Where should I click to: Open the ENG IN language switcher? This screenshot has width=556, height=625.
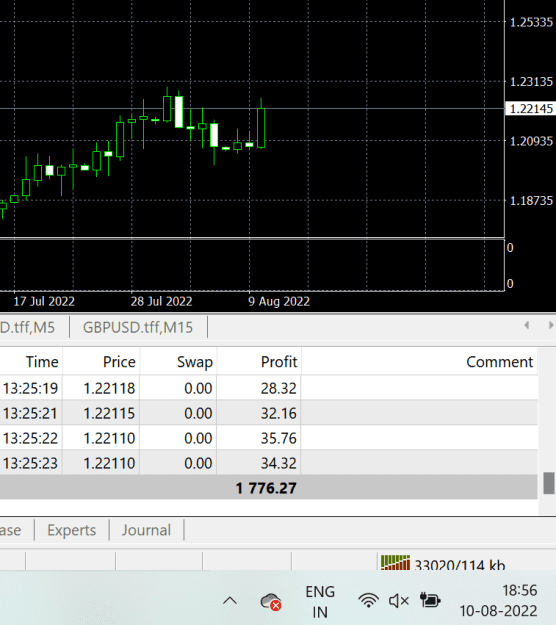click(320, 601)
